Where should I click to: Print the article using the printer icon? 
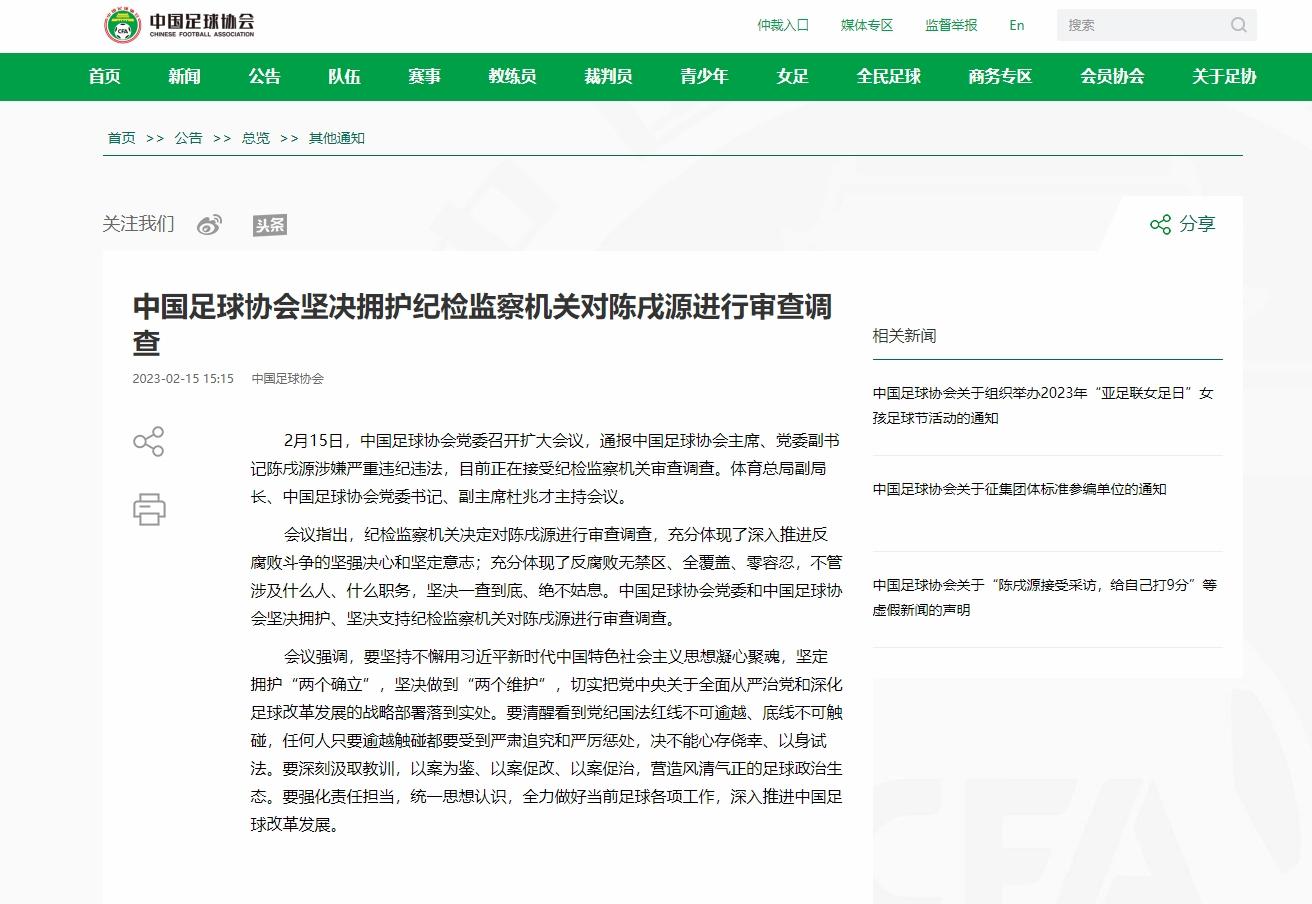coord(148,509)
